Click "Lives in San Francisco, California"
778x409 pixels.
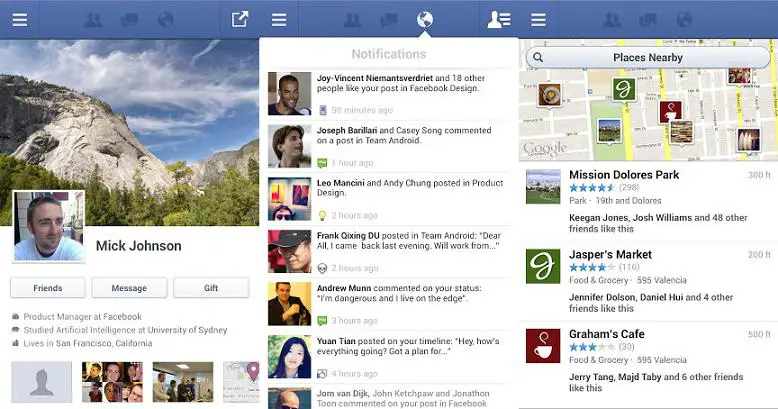tap(82, 343)
